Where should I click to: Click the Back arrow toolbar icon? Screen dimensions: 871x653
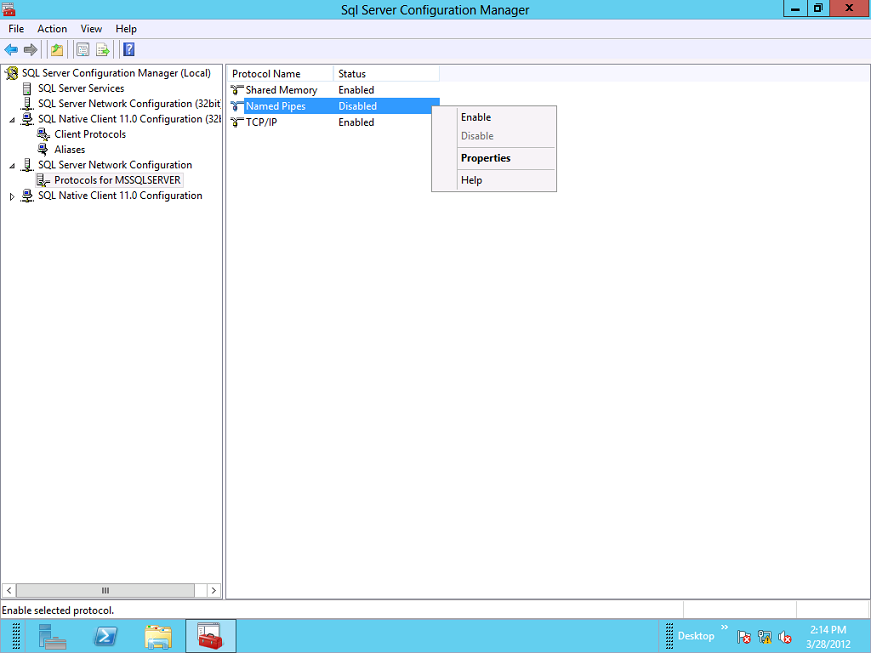pos(11,50)
